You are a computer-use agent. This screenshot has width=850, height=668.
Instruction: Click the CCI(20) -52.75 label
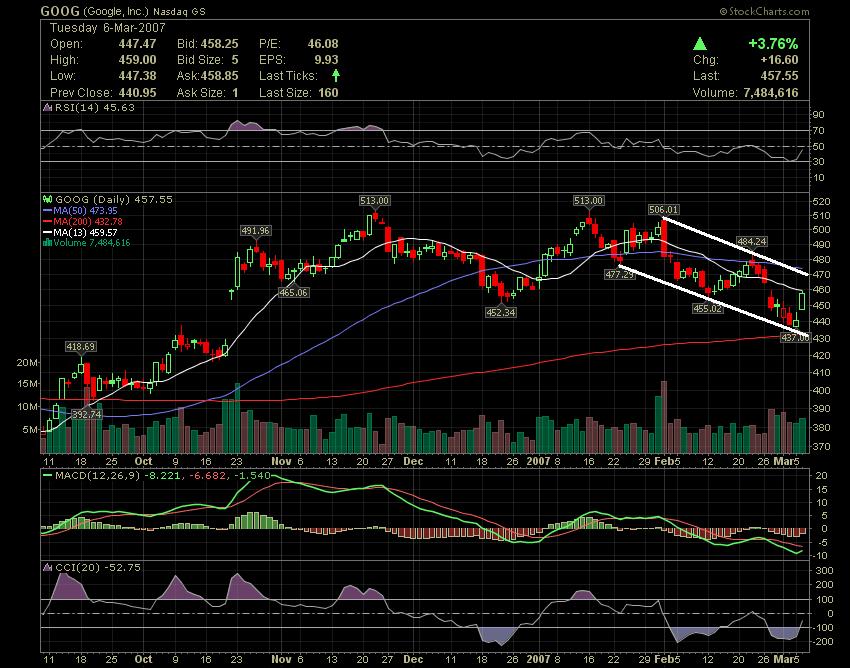[x=98, y=568]
